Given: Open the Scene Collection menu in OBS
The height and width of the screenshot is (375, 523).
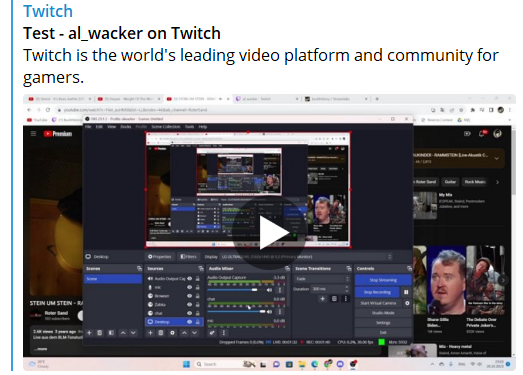Looking at the screenshot, I should click(x=166, y=127).
